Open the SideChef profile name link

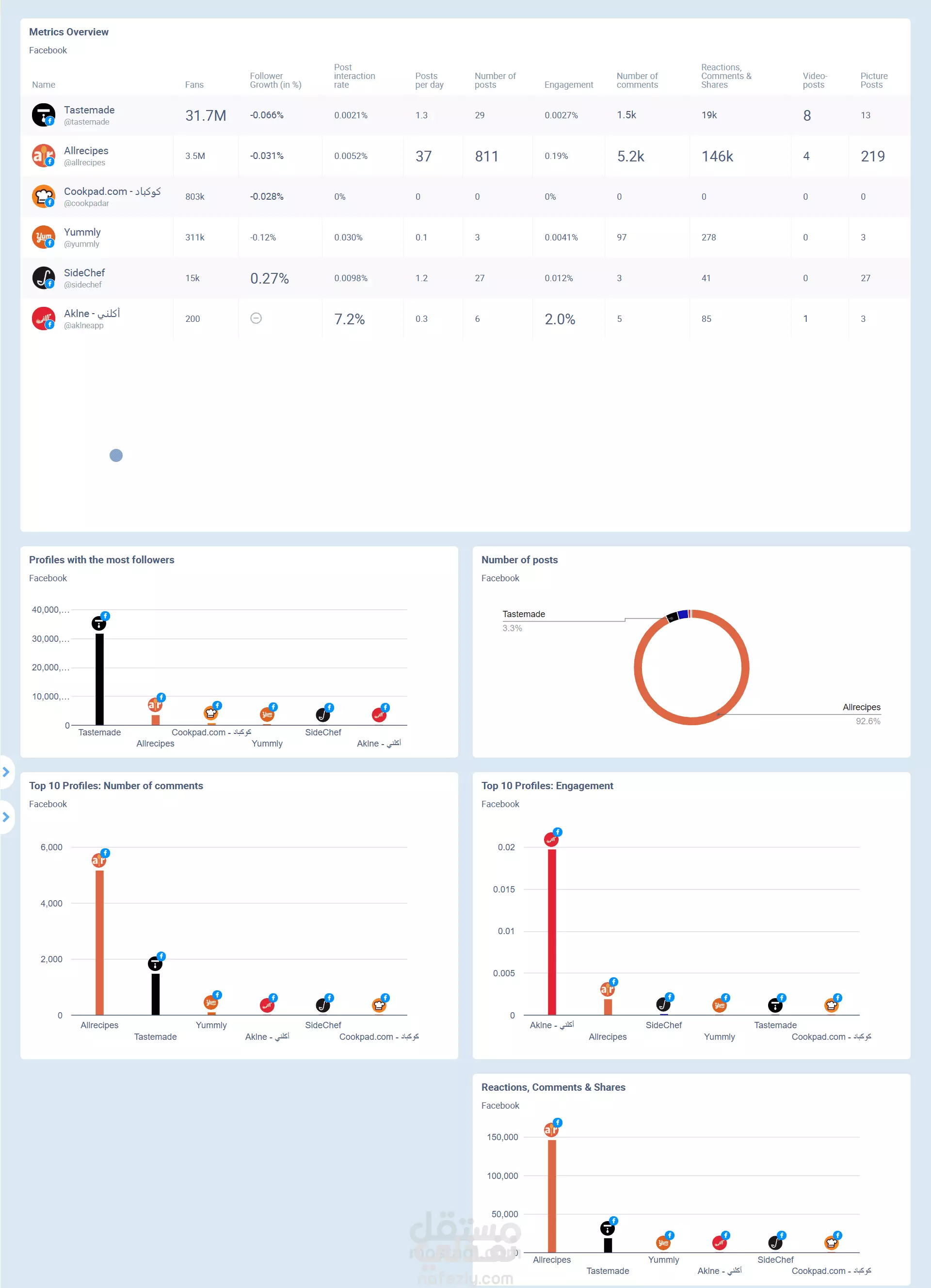(x=84, y=272)
